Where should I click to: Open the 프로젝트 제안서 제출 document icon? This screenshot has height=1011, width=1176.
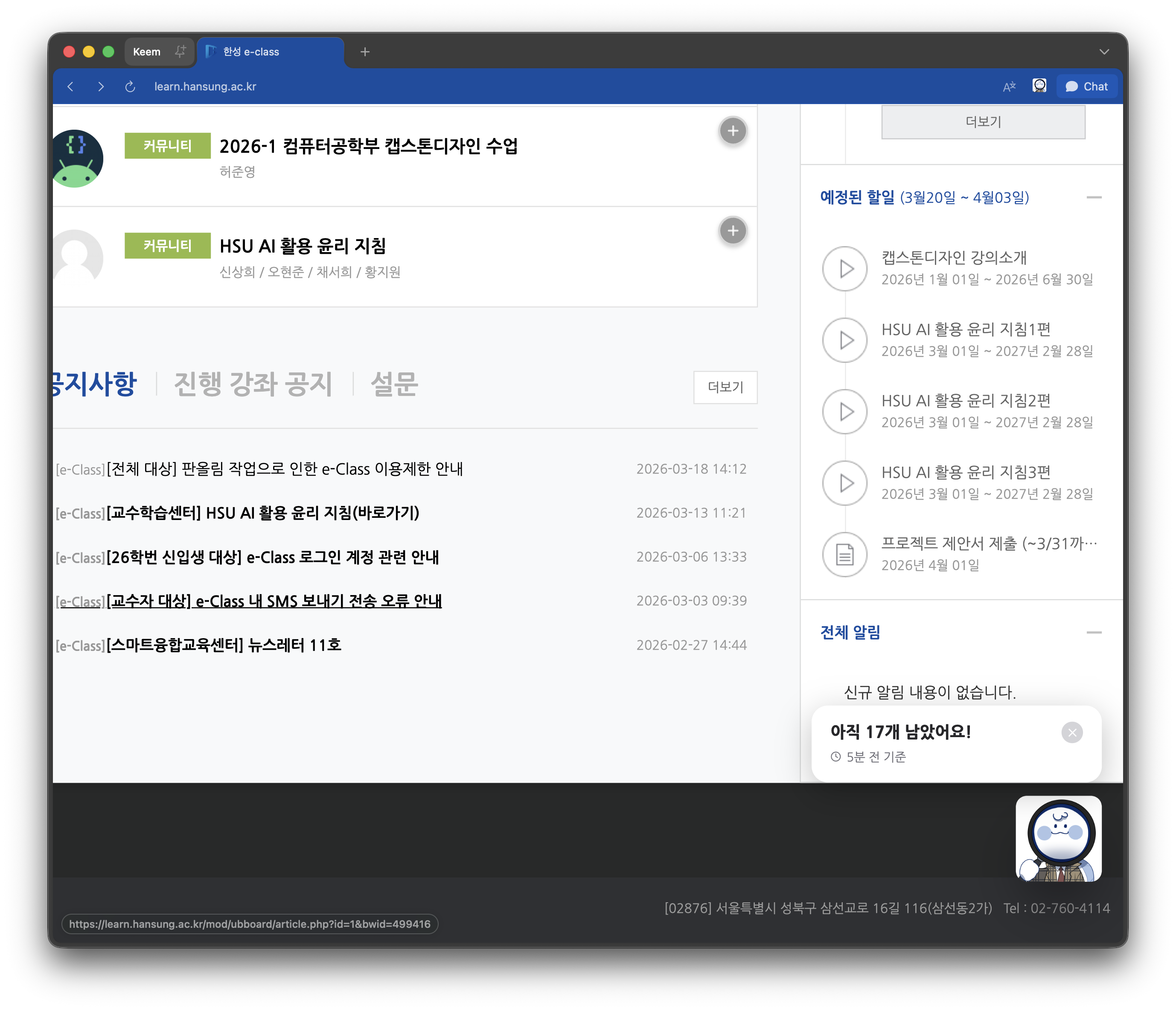(x=845, y=554)
